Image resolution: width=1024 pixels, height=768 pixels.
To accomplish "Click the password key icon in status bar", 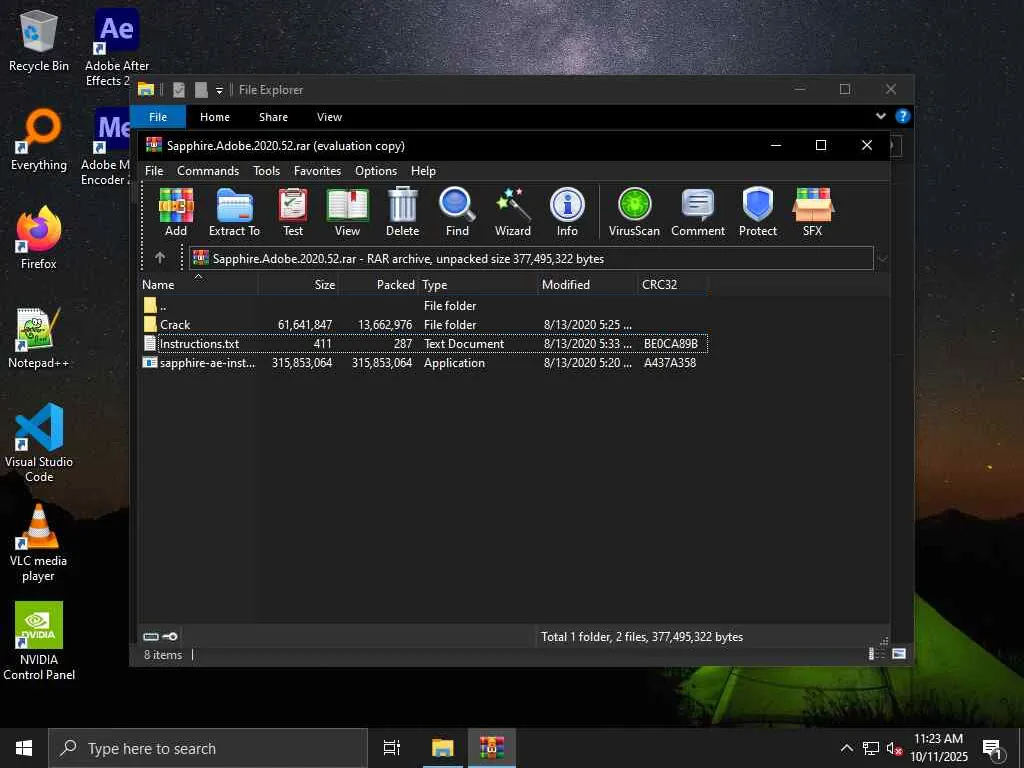I will (170, 636).
